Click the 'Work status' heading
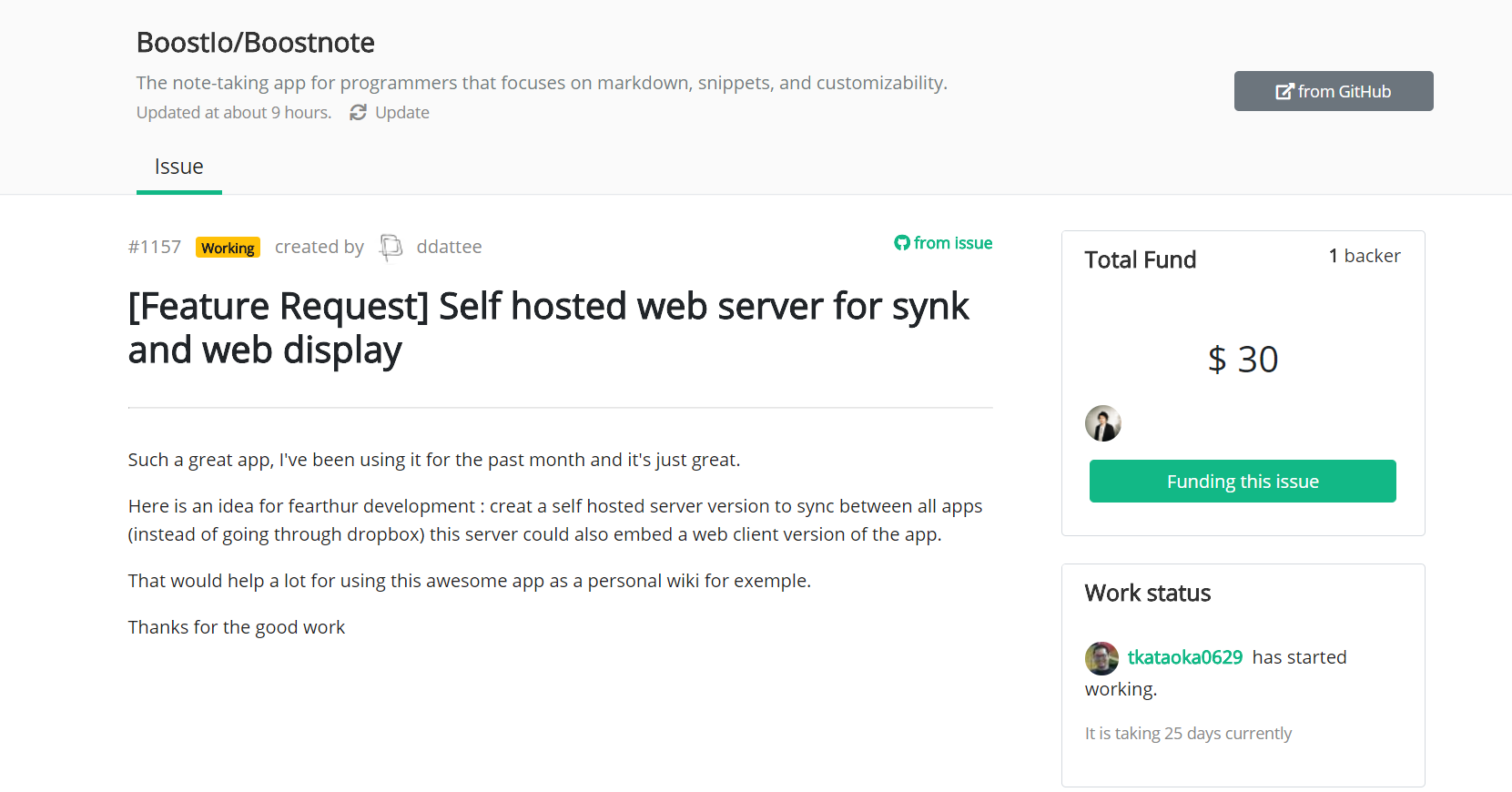 pyautogui.click(x=1148, y=593)
